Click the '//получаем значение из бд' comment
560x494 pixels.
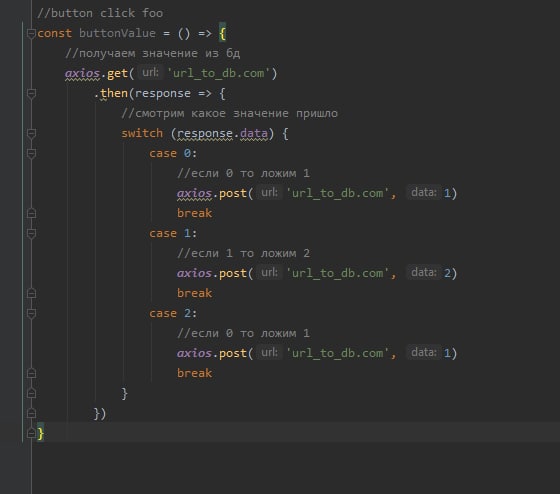click(x=152, y=53)
